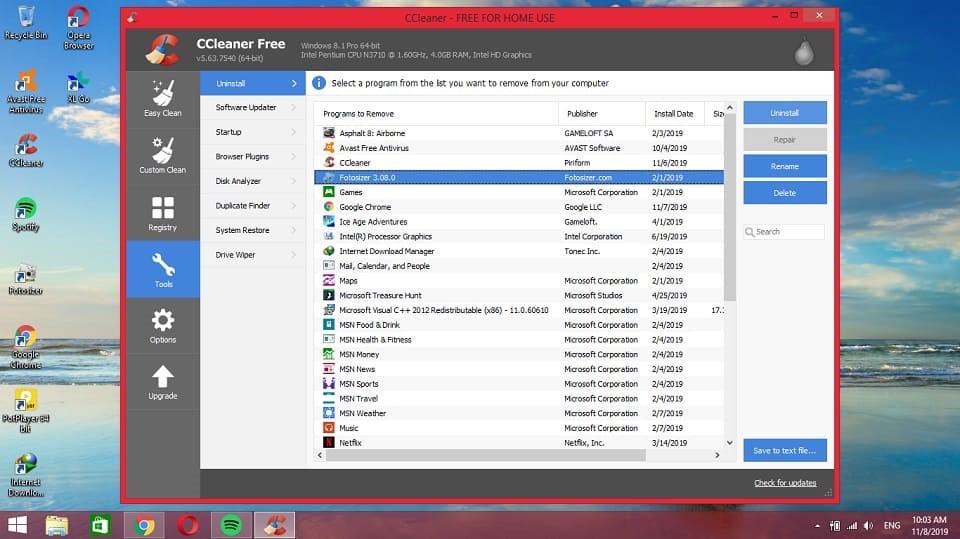Viewport: 960px width, 539px height.
Task: Open Google Chrome desktop shortcut
Action: (x=26, y=347)
